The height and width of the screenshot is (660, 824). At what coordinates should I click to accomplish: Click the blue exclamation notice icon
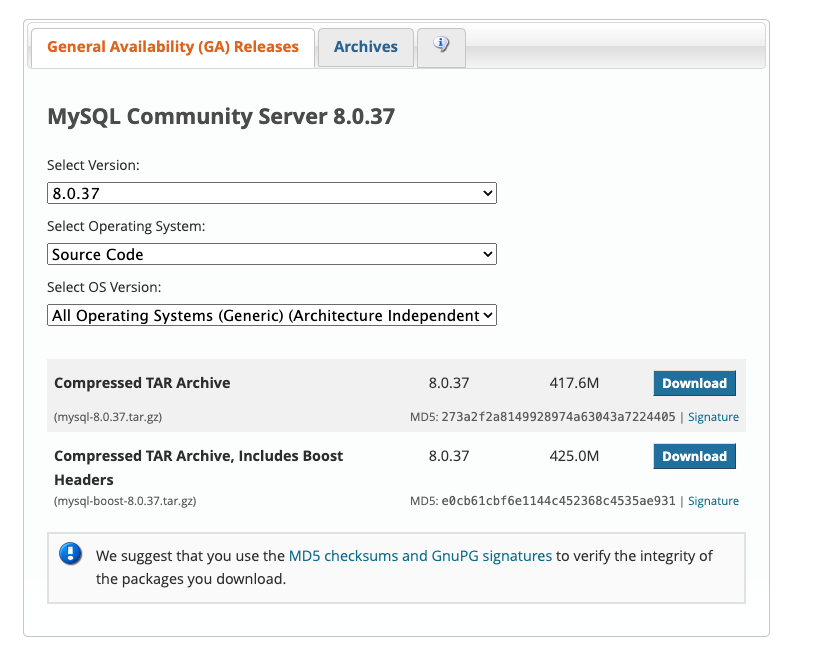70,553
